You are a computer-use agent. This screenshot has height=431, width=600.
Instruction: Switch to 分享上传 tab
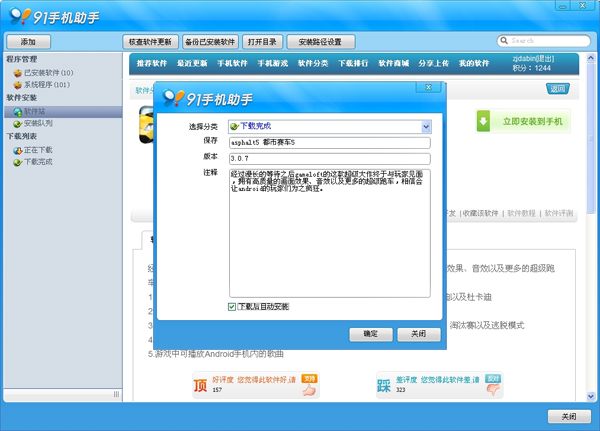434,63
